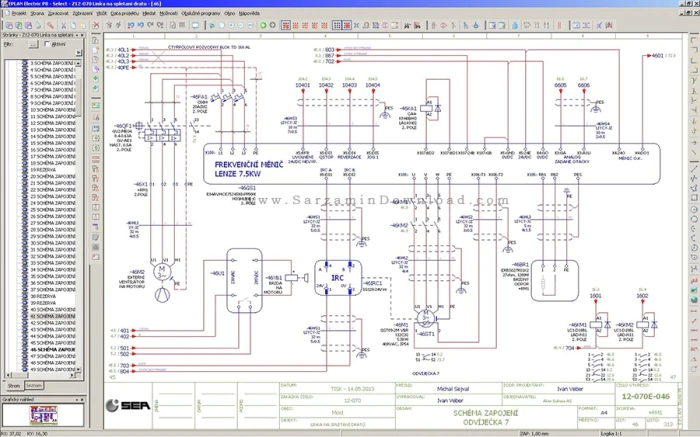Click the first connection symbols icon with blue border

point(286,25)
